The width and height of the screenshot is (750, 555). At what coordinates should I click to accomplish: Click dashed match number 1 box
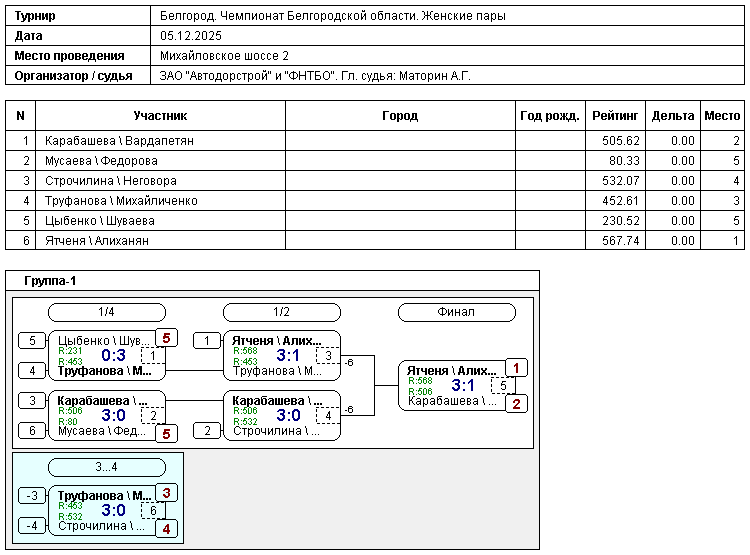coord(153,356)
